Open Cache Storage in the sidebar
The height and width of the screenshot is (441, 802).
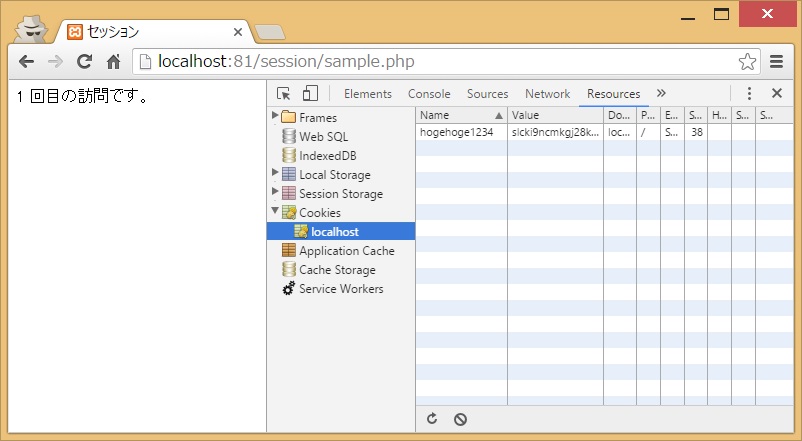click(x=337, y=270)
